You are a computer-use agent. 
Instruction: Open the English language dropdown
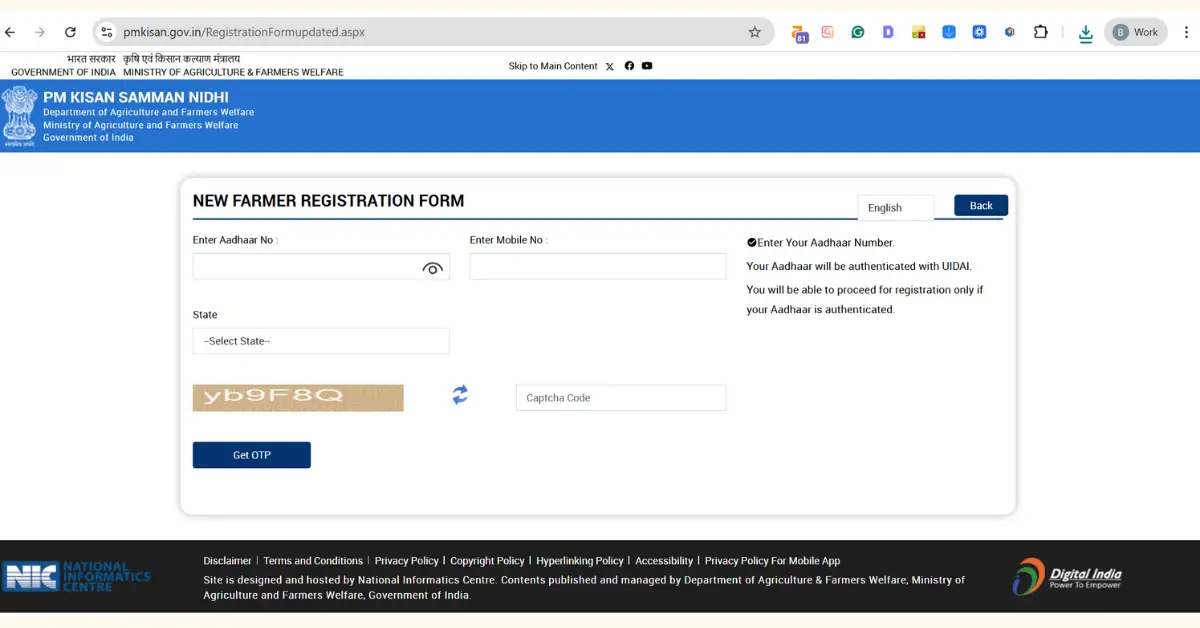coord(895,207)
